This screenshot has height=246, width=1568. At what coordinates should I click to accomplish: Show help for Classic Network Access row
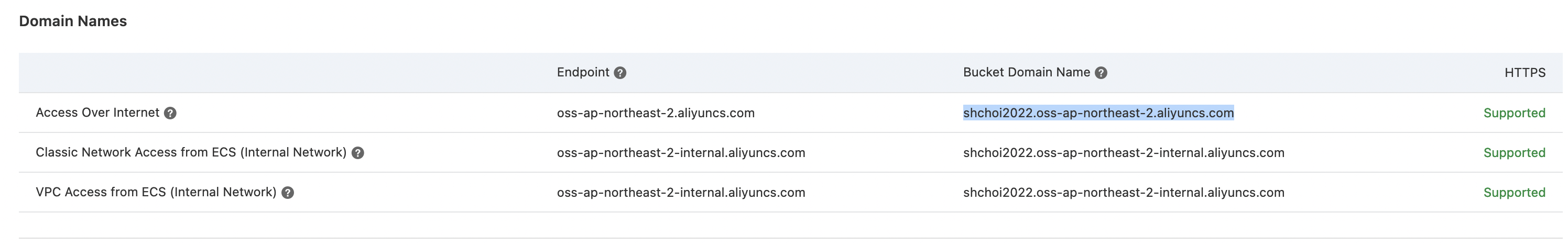pos(358,153)
